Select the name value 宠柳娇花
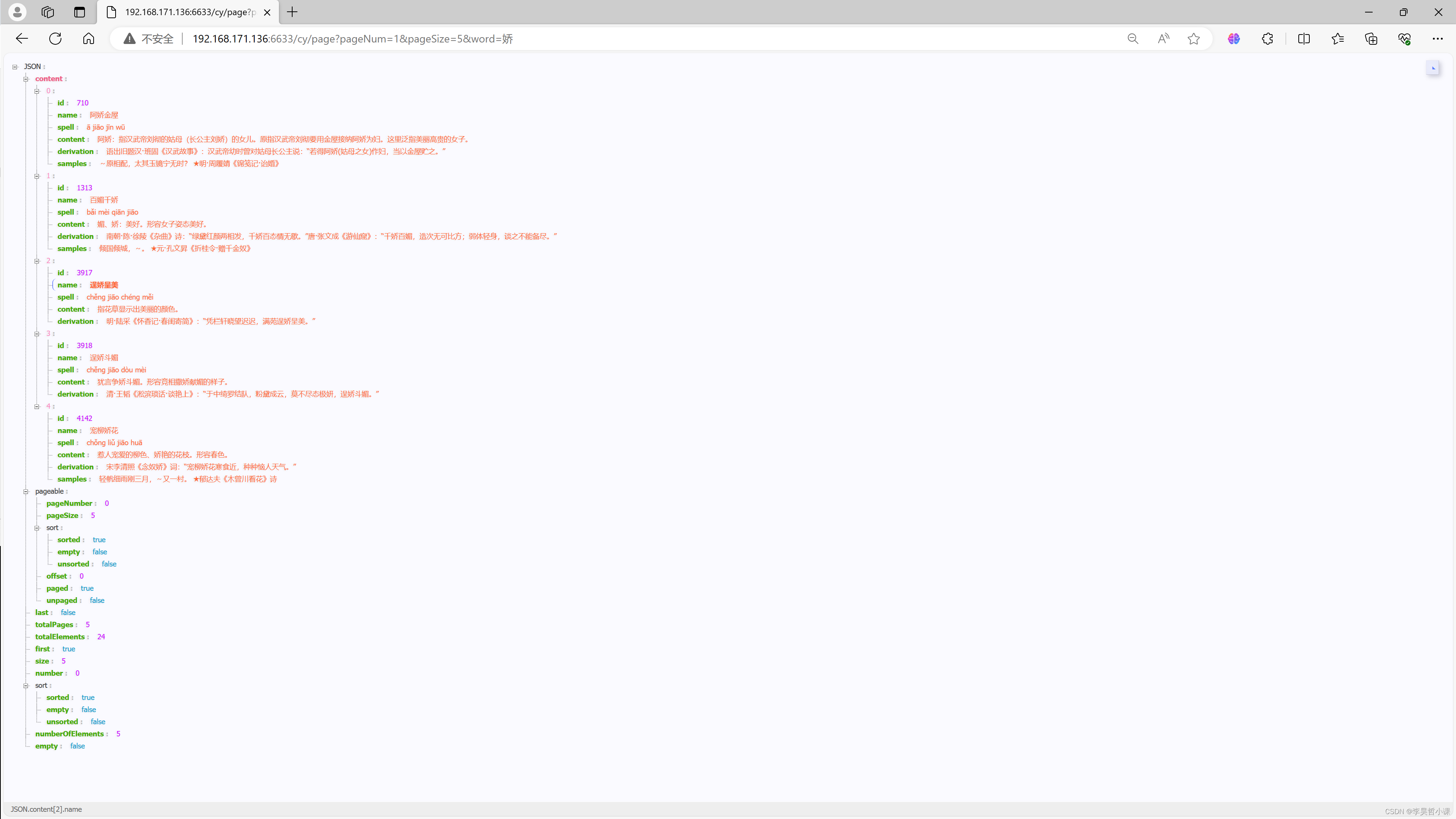The image size is (1456, 819). click(104, 430)
